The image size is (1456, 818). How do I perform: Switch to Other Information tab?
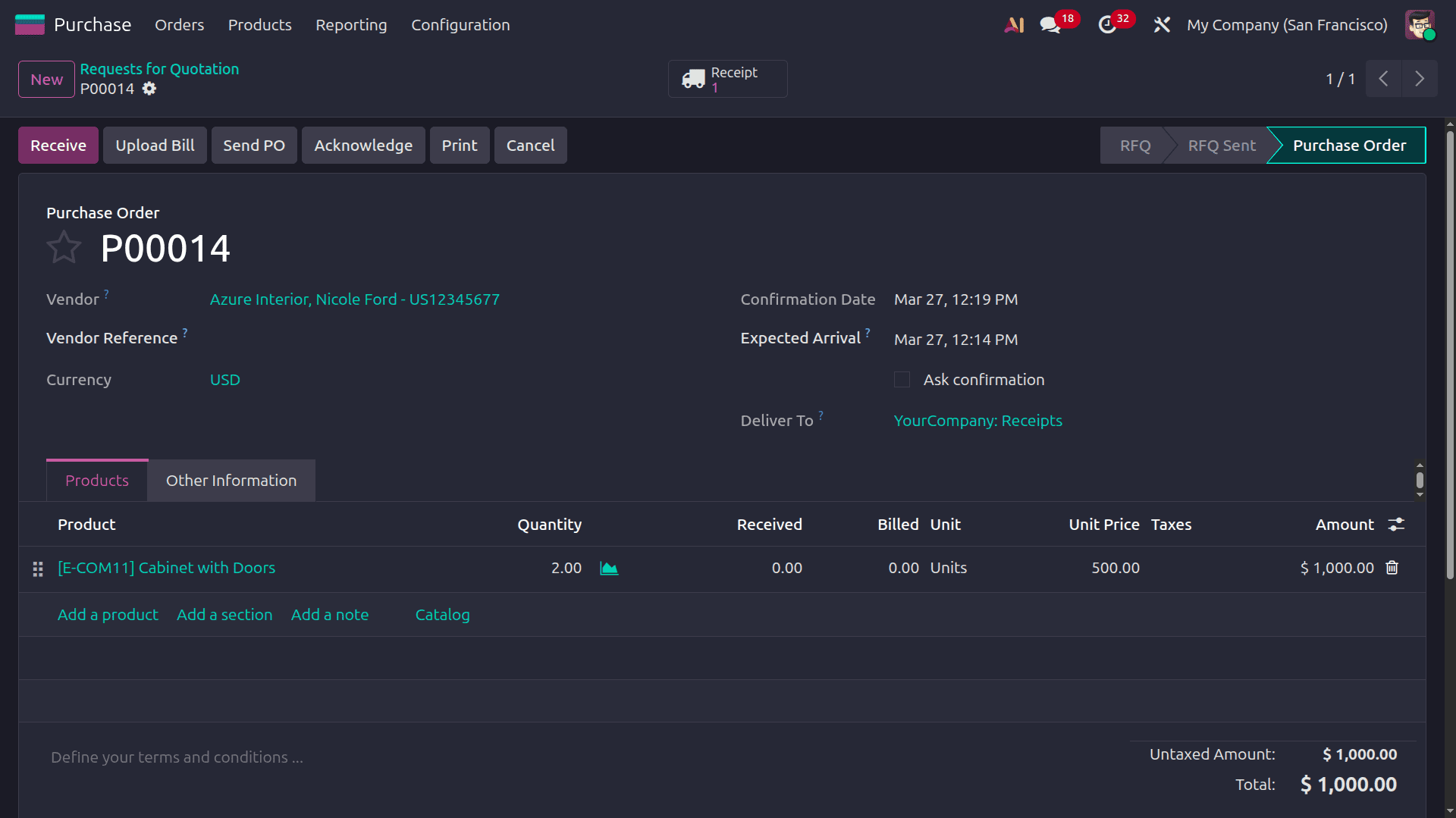(x=231, y=480)
